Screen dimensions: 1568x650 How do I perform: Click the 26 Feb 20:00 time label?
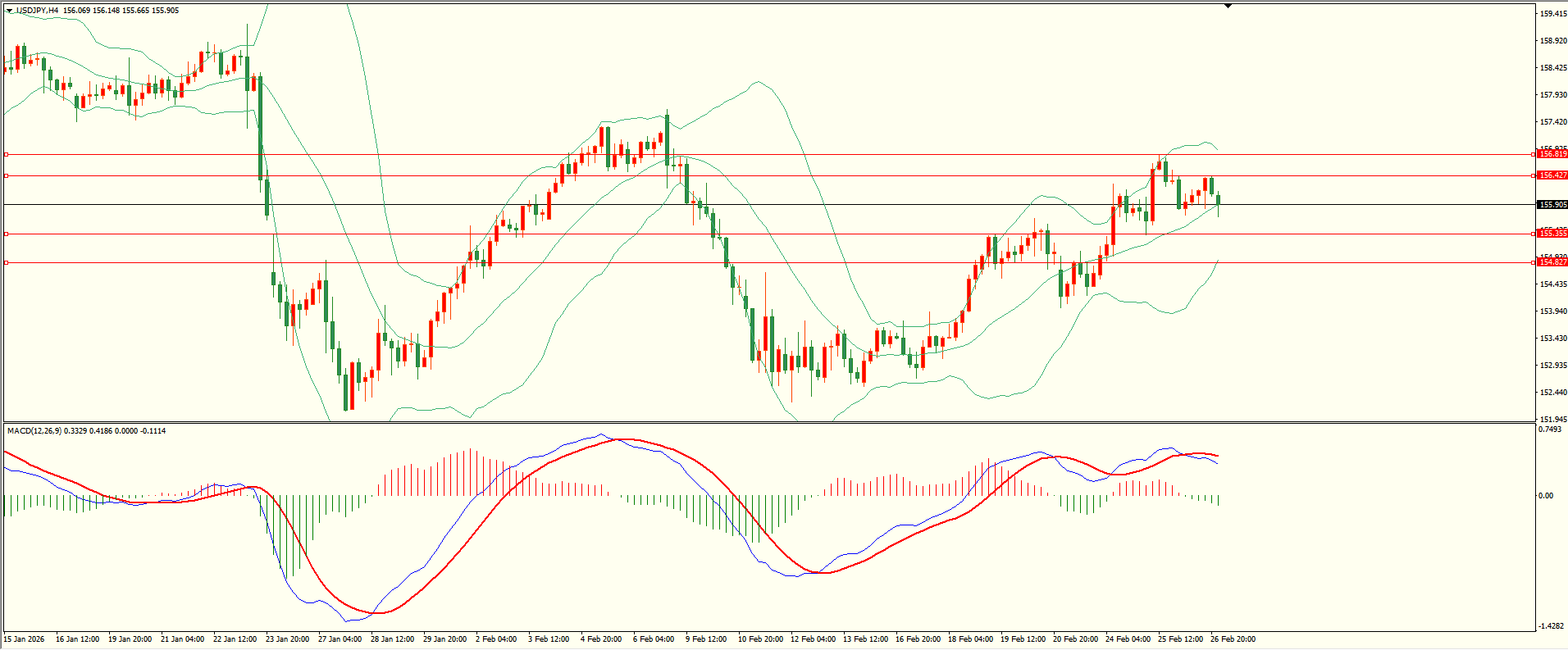[1233, 639]
